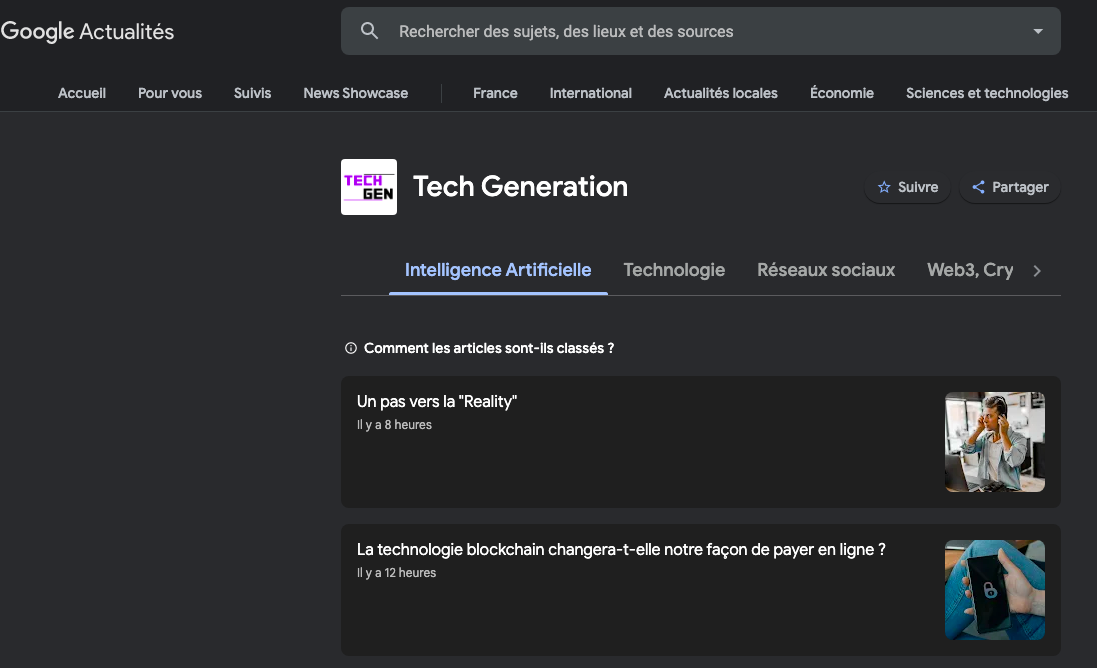Screen dimensions: 1097x668
Task: Open the thumbnail of the phone with lock
Action: (x=995, y=590)
